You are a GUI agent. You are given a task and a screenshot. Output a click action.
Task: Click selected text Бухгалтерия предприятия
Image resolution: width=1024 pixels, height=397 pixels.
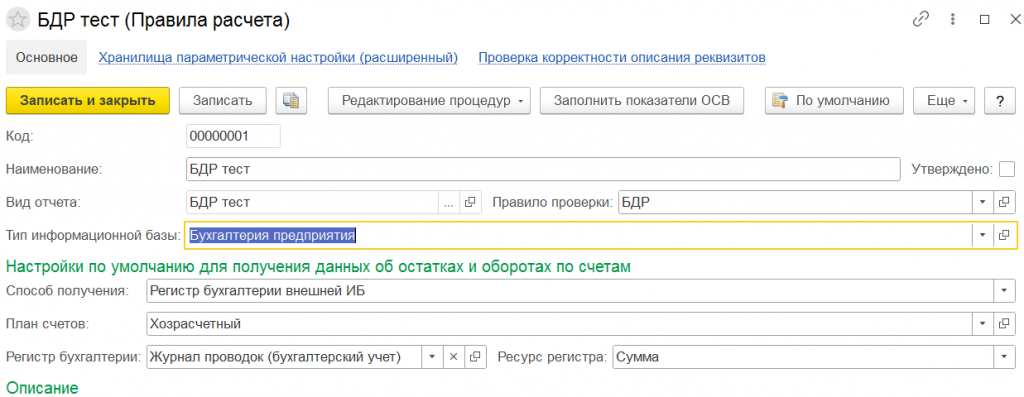click(x=272, y=235)
